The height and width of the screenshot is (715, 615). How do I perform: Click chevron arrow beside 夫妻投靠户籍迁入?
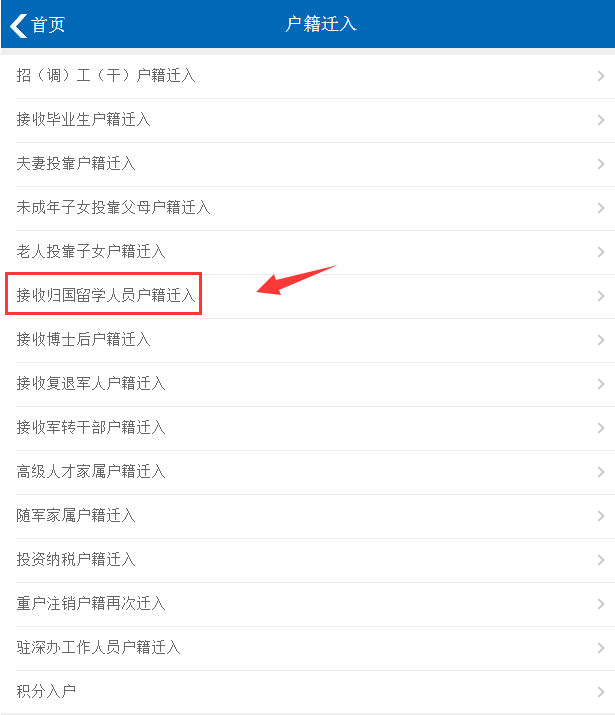601,164
